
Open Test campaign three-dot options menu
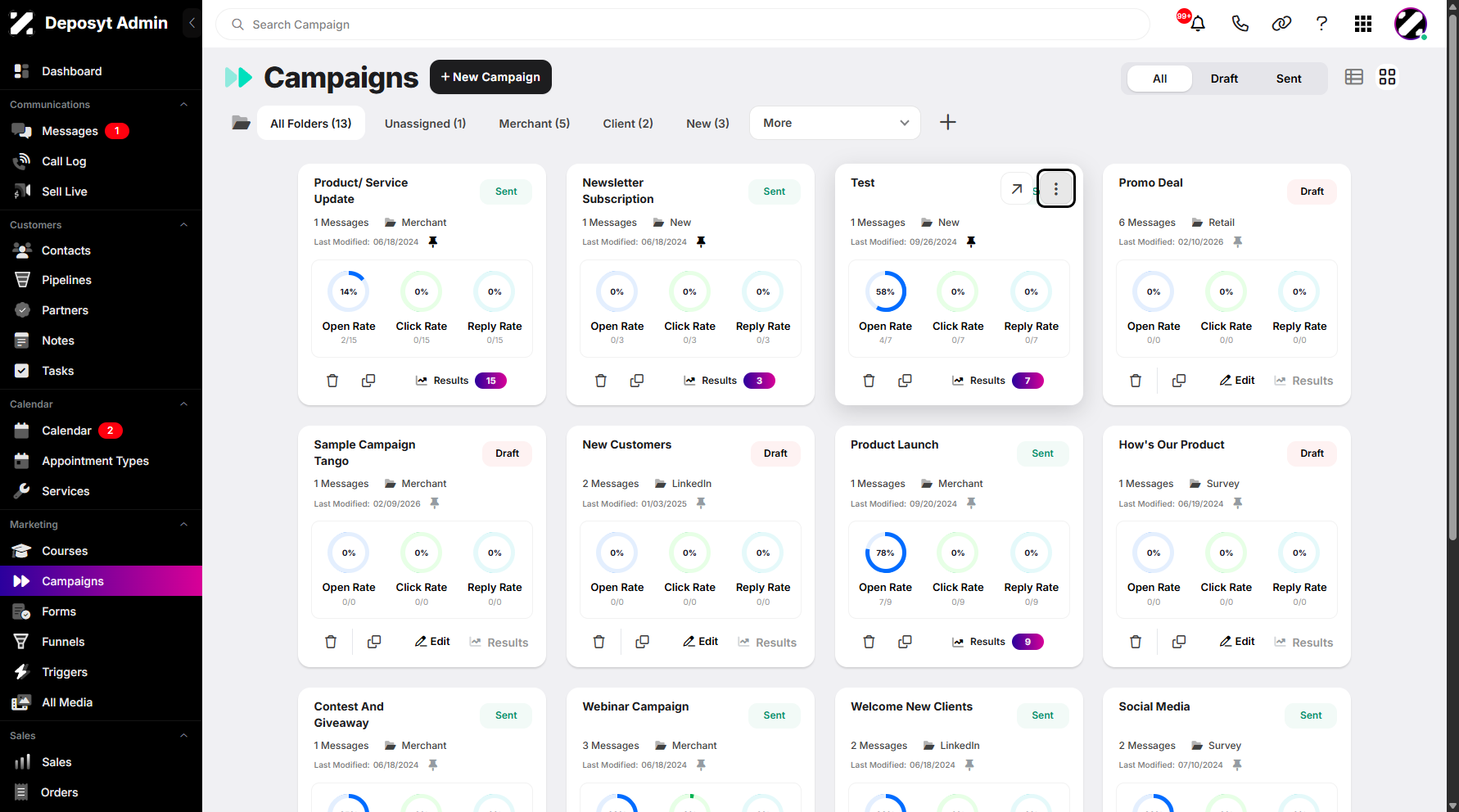coord(1056,189)
